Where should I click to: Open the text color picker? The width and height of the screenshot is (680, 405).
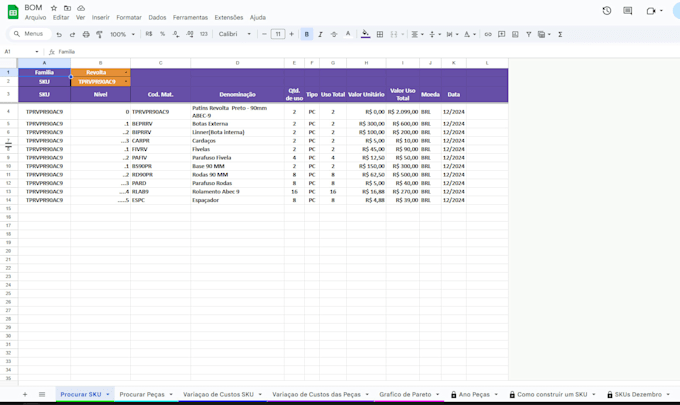[x=348, y=34]
